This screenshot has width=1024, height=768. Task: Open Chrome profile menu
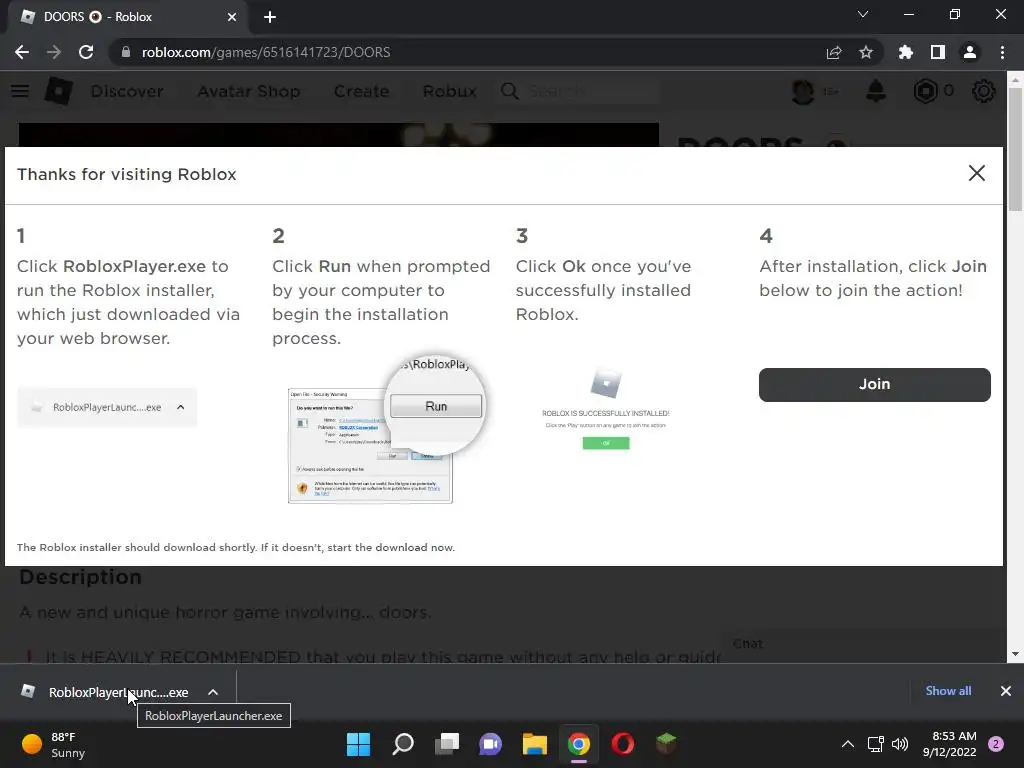(970, 52)
